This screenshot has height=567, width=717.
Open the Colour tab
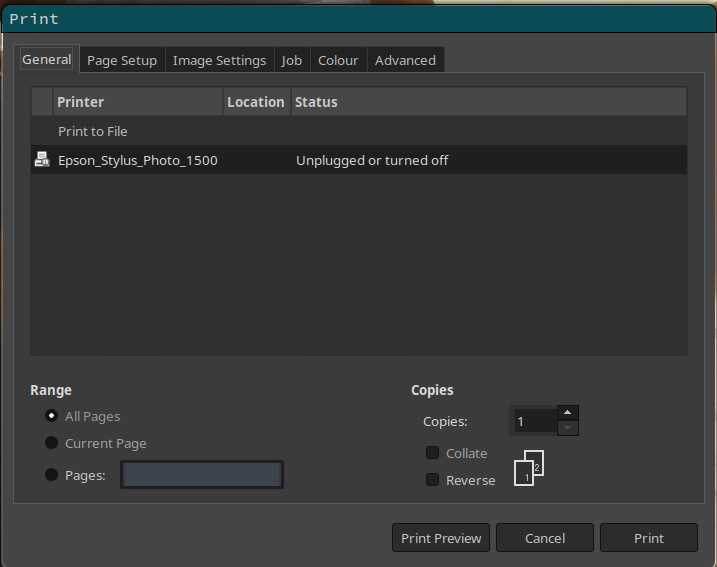[x=338, y=60]
